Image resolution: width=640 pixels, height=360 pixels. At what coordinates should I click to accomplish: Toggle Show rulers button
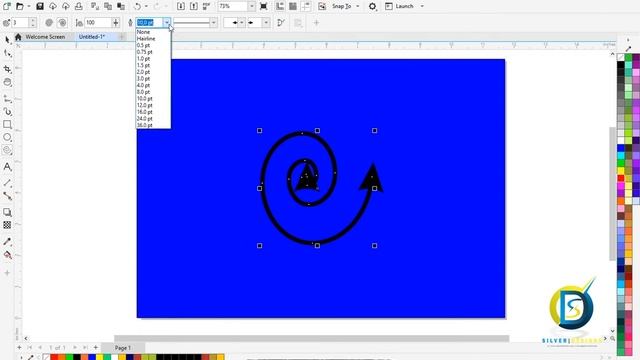[x=280, y=6]
